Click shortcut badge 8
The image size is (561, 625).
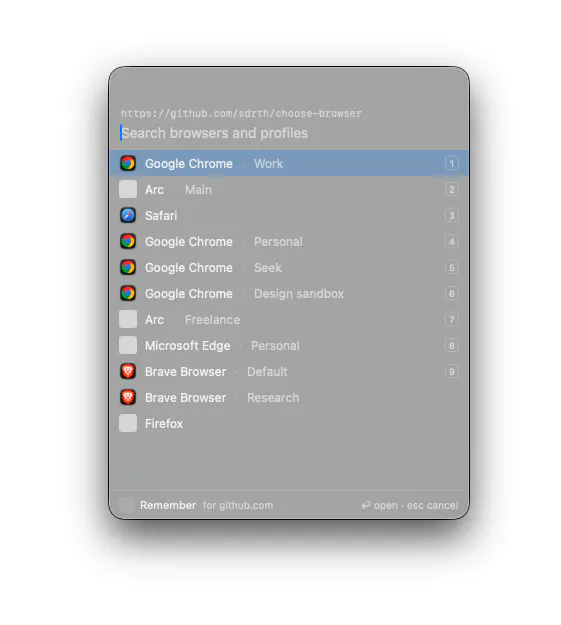[x=452, y=345]
